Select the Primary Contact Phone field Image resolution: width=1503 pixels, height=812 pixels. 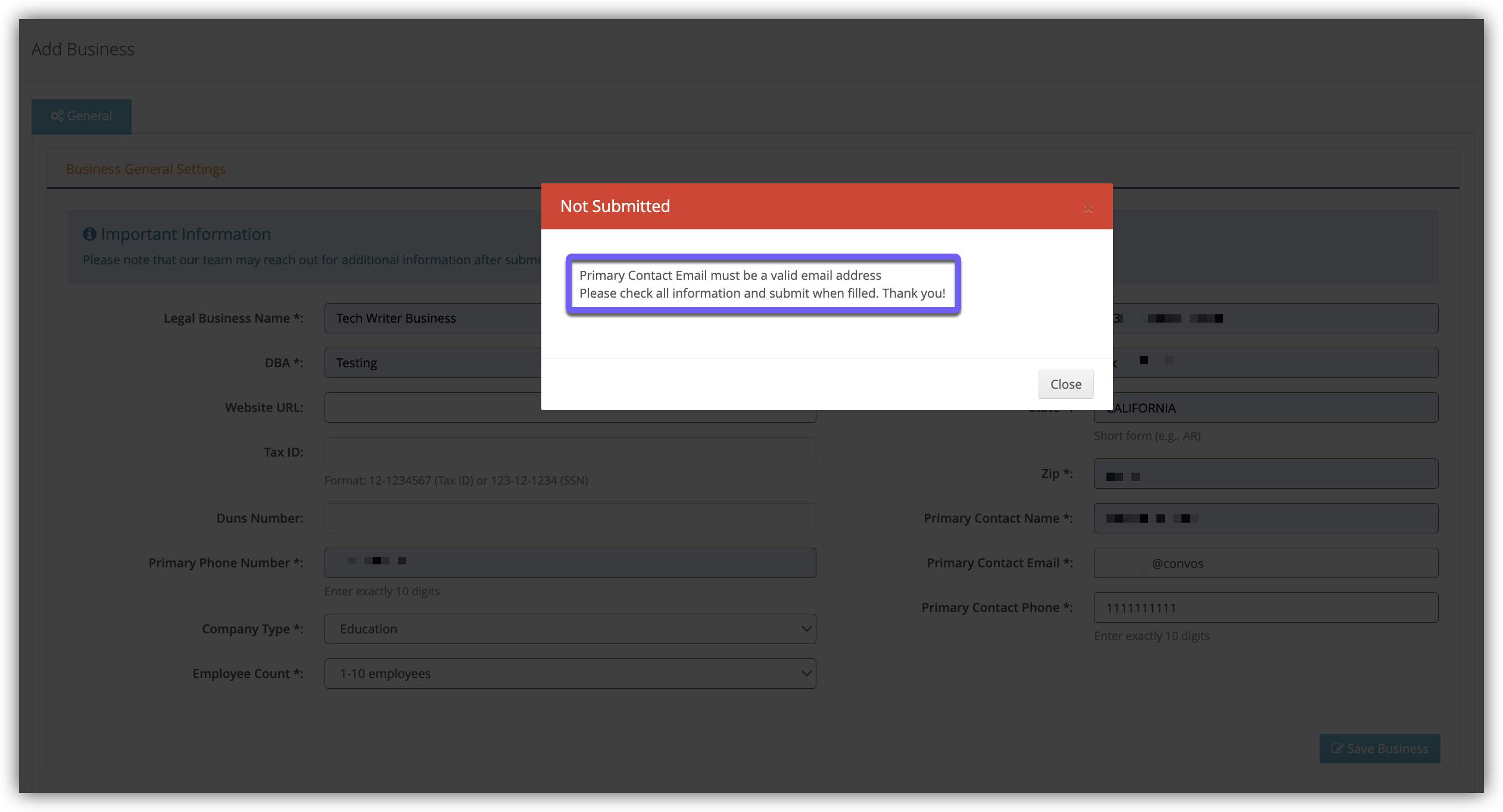[x=1266, y=607]
